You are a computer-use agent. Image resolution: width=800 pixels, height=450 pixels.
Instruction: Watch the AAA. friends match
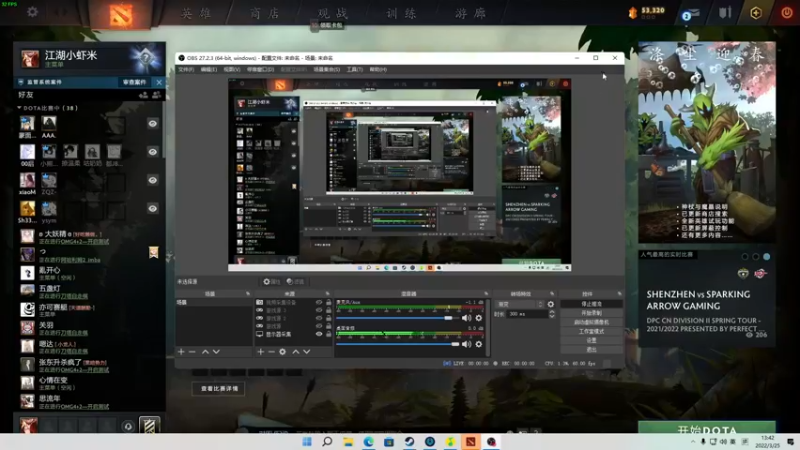pos(153,123)
